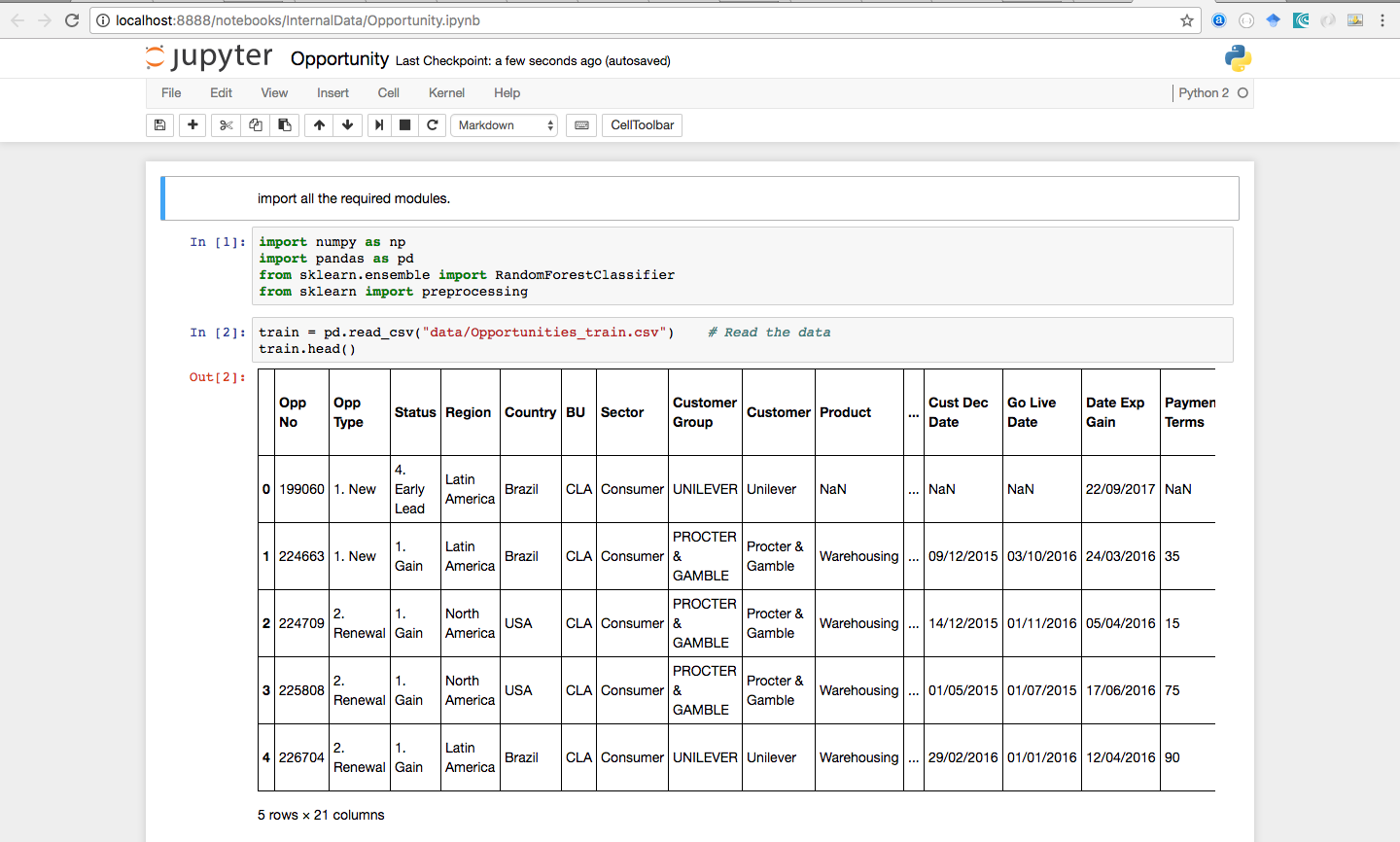Bookmark this page with star icon
The image size is (1400, 842).
1187,20
